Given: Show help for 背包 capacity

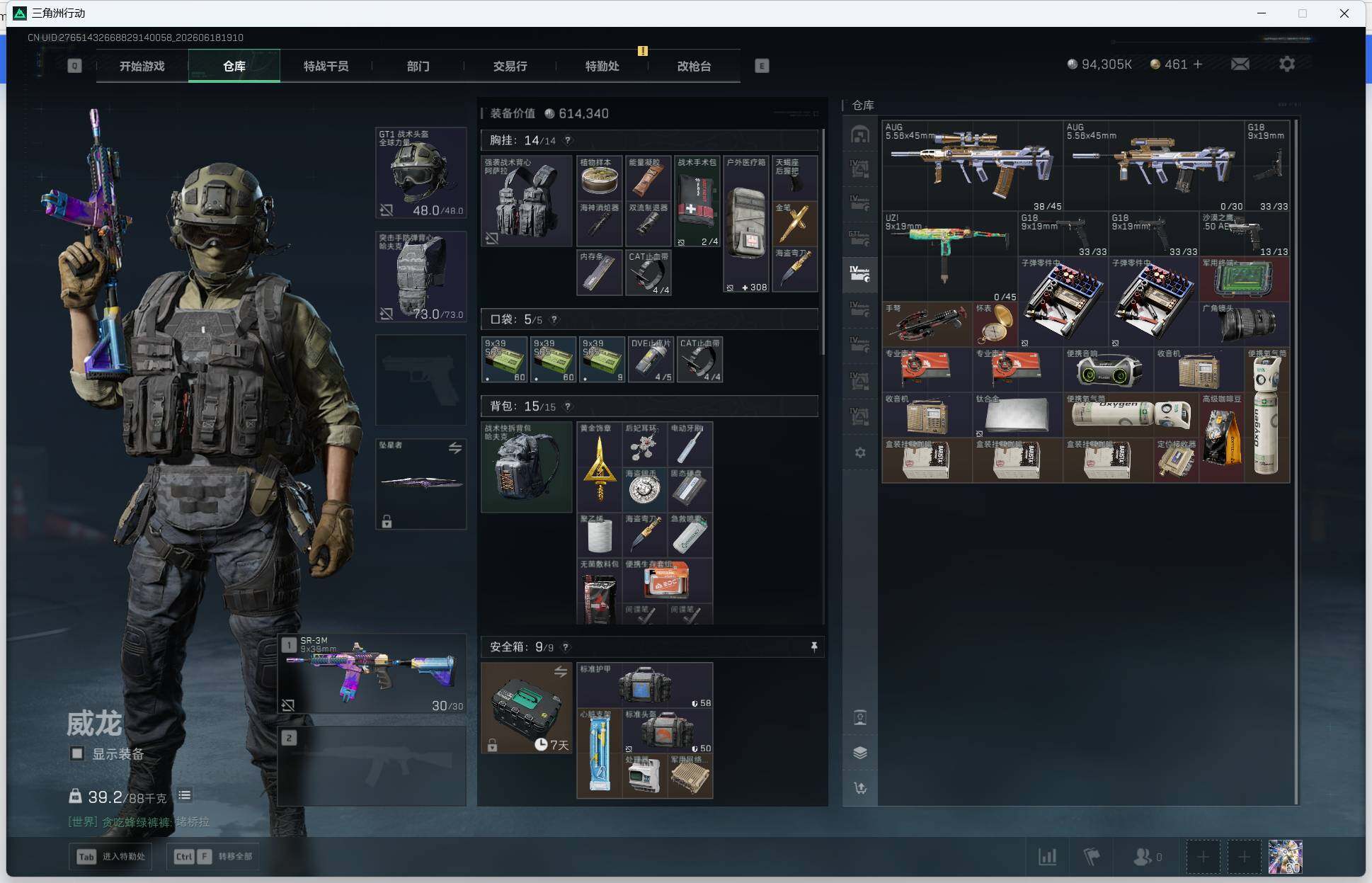Looking at the screenshot, I should [567, 406].
